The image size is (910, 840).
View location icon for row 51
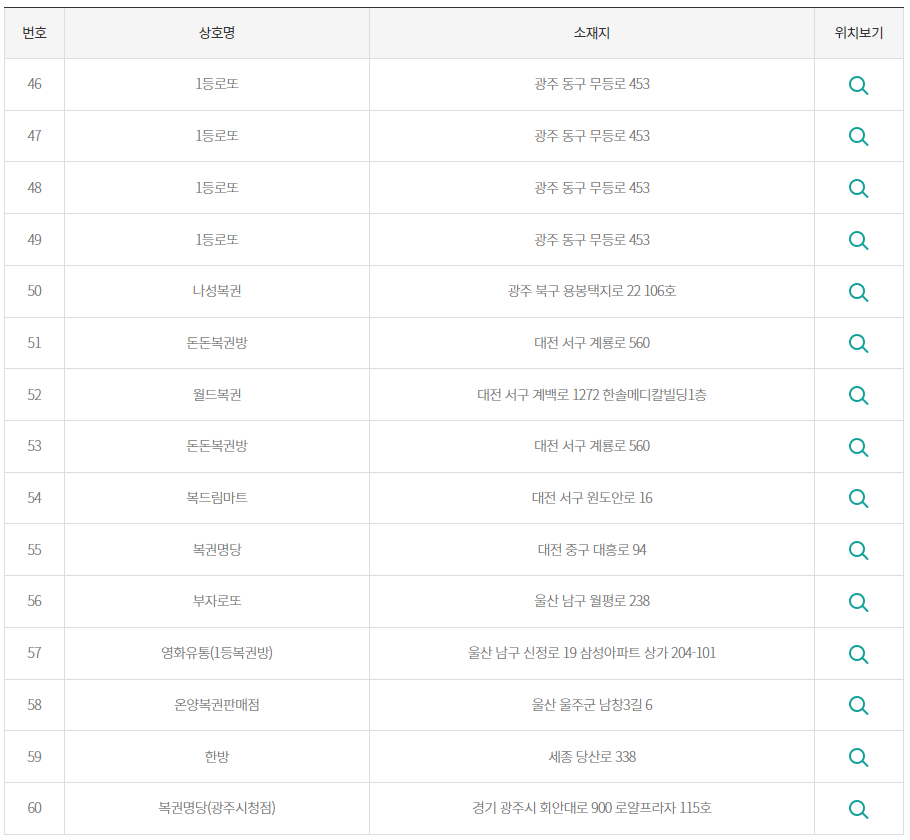tap(858, 344)
